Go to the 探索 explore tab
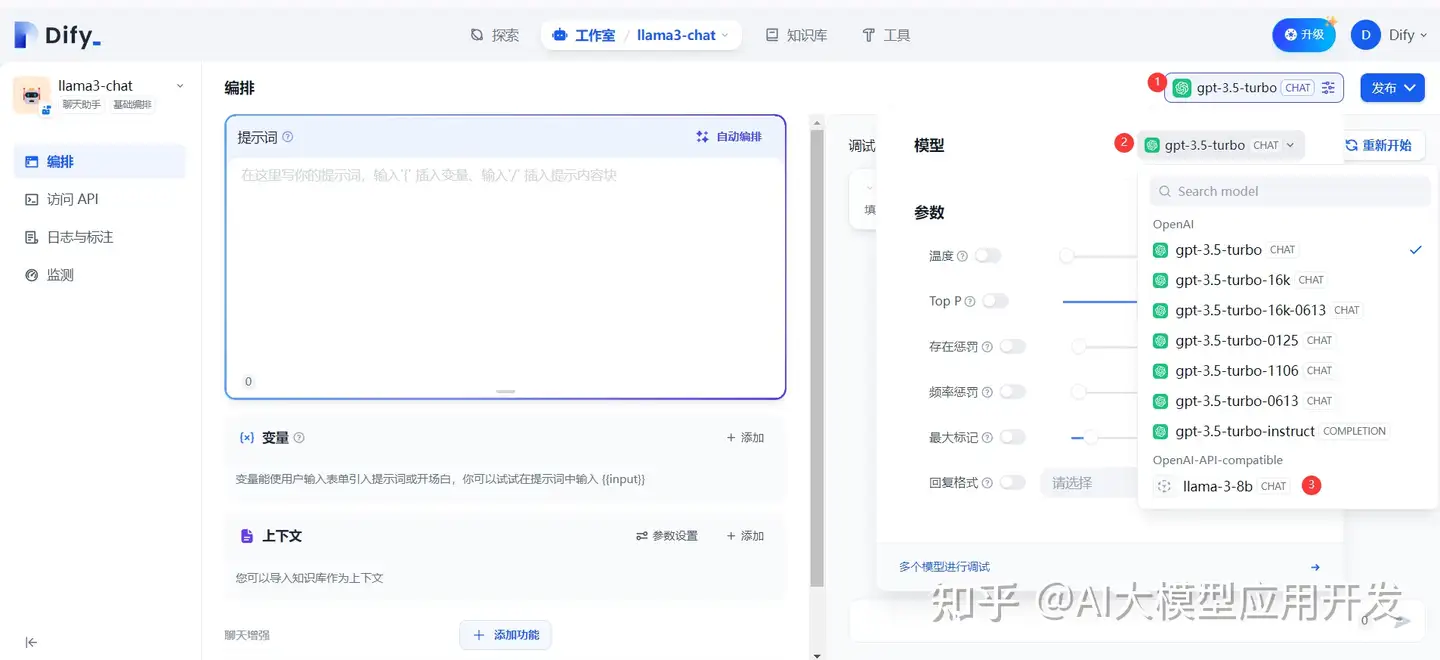The width and height of the screenshot is (1440, 660). tap(495, 35)
